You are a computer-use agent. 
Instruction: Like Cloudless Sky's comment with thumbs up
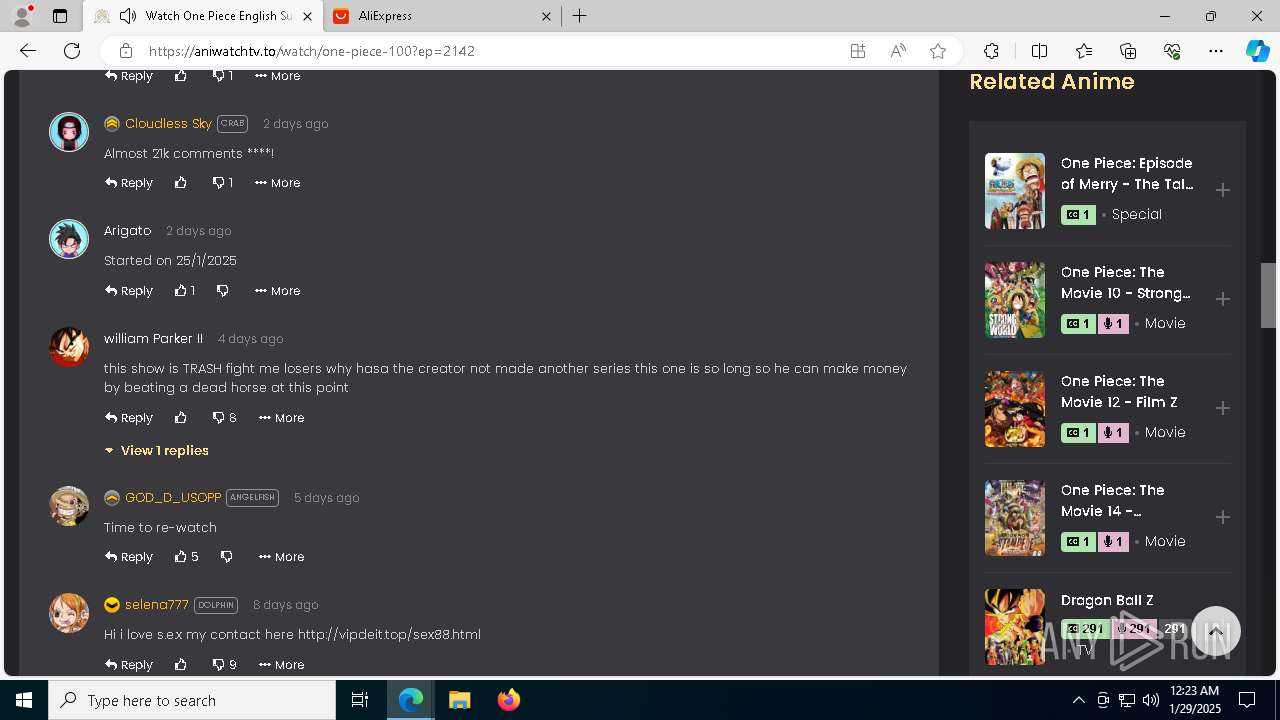click(180, 183)
